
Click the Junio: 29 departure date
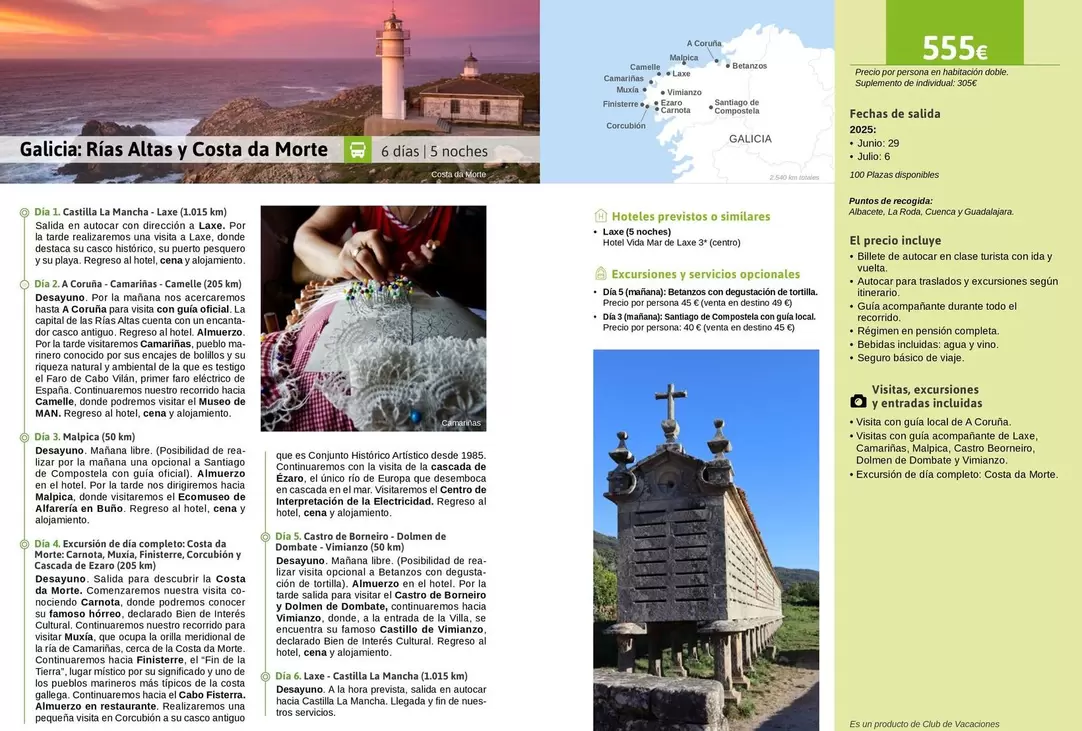click(878, 144)
